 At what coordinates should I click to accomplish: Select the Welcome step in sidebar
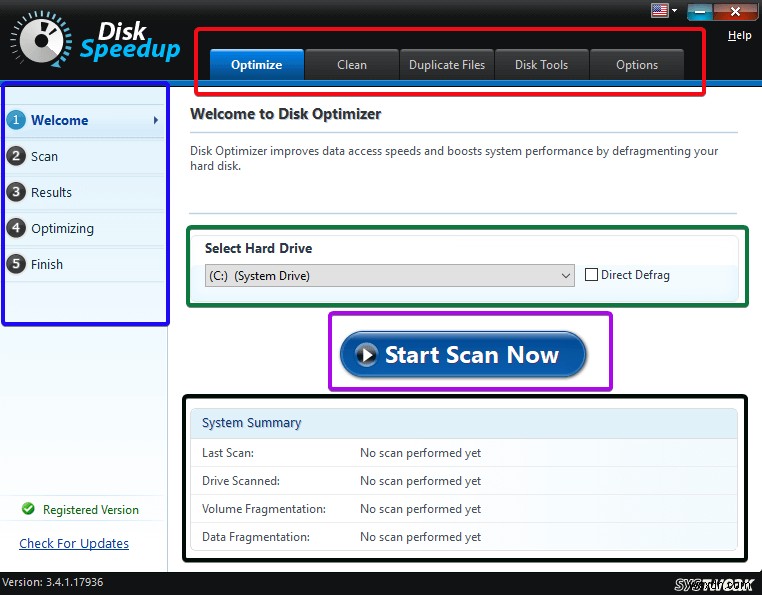click(x=85, y=120)
